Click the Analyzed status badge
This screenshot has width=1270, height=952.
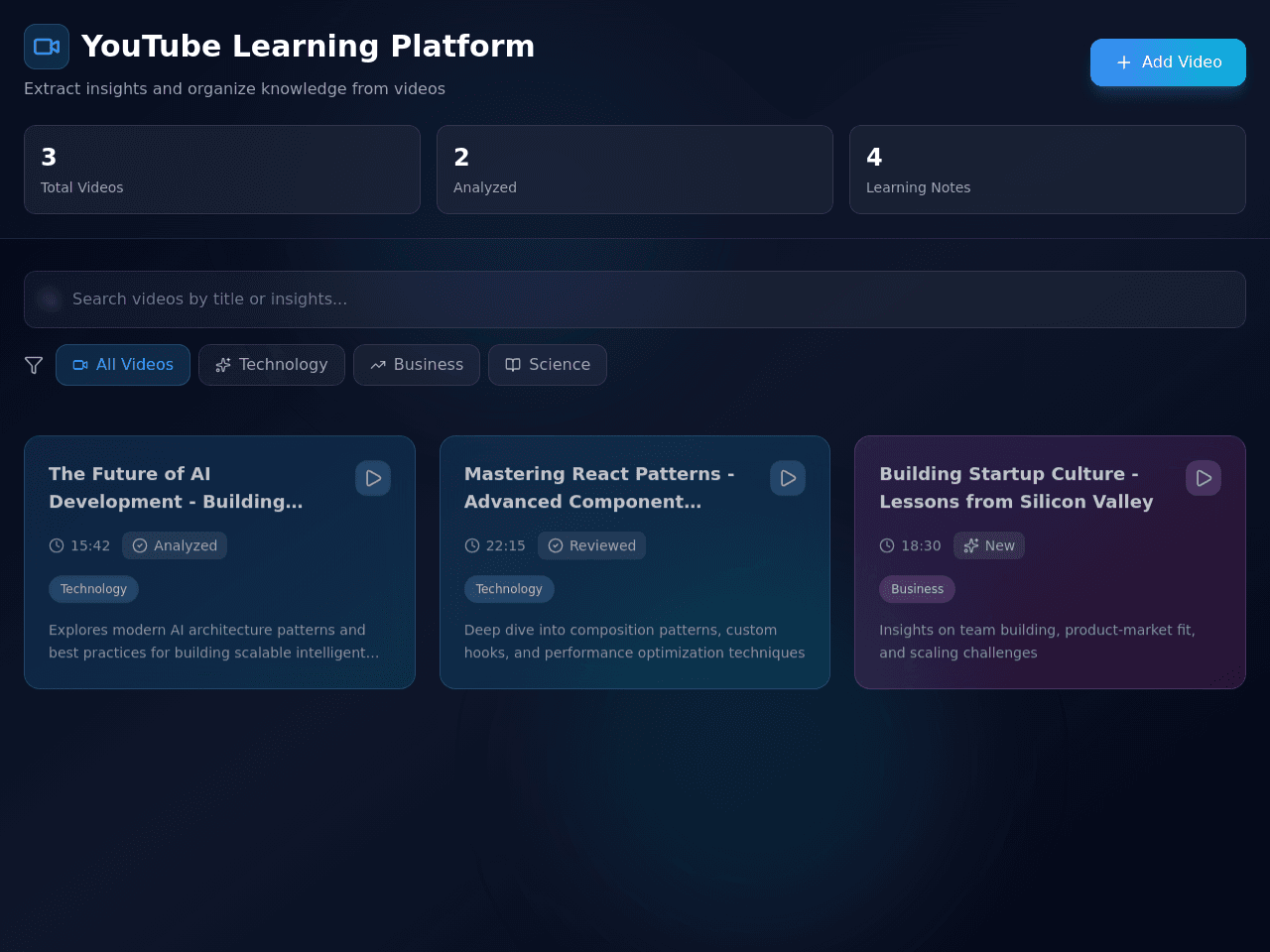coord(175,545)
